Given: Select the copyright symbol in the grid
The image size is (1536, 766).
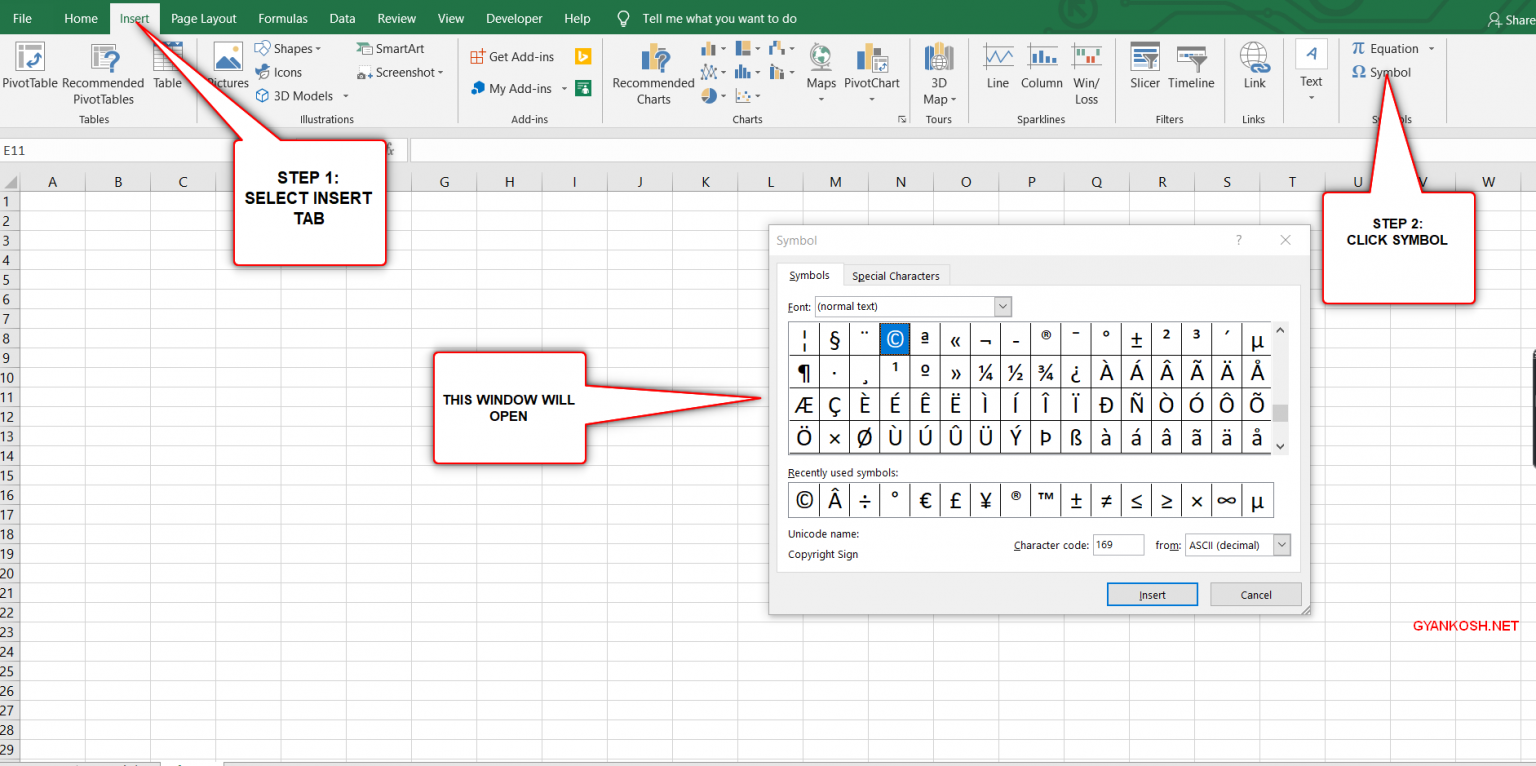Looking at the screenshot, I should (894, 338).
